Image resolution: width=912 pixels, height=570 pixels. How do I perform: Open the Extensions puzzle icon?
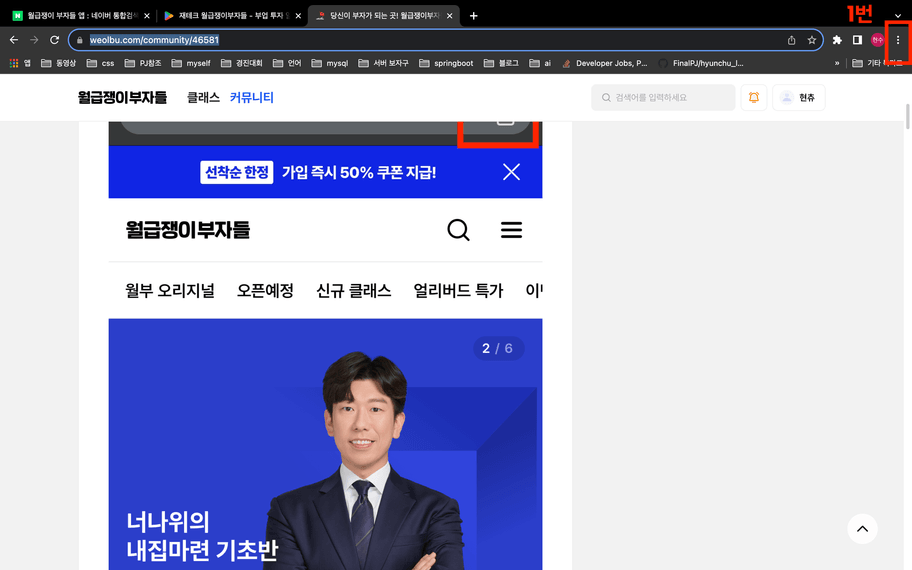[837, 40]
